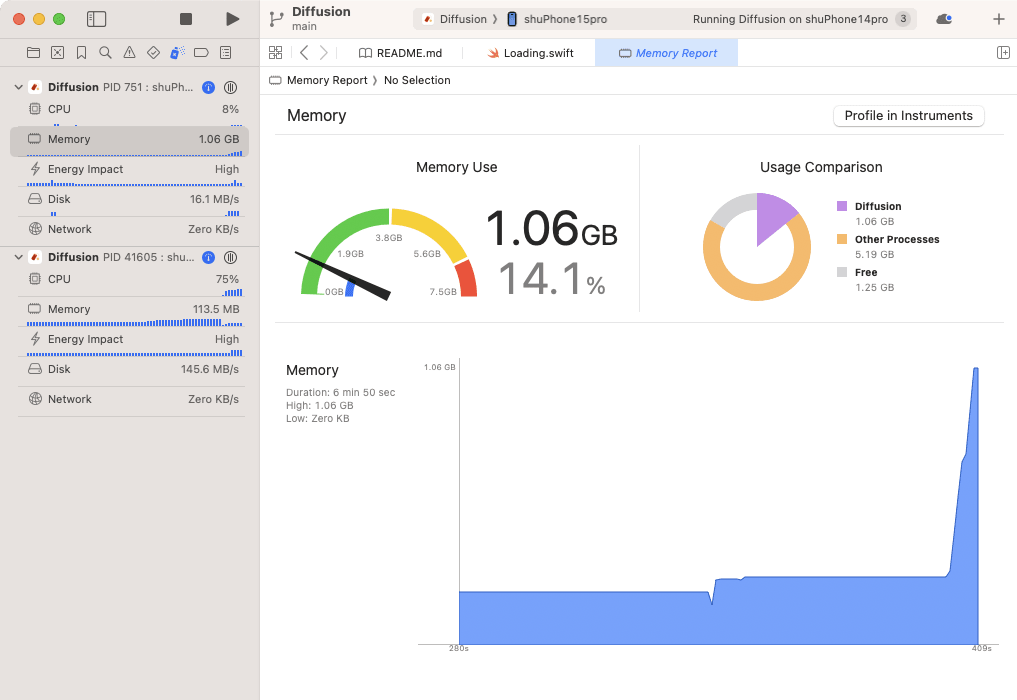Collapse Diffusion PID 751 process group
Screen dimensions: 1017x700
[19, 87]
